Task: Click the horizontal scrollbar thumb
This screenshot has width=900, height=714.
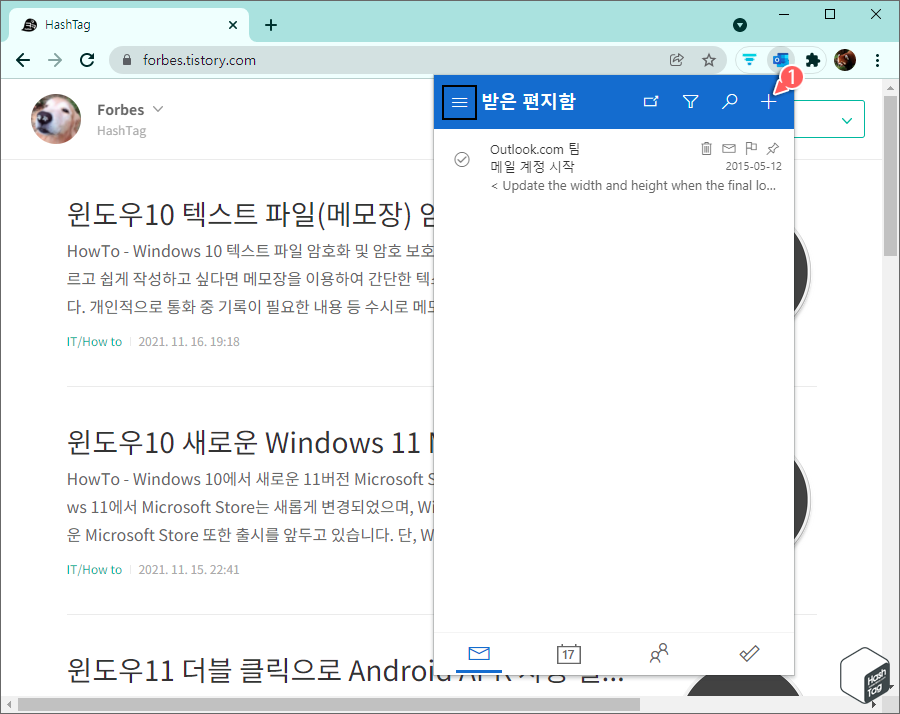Action: [329, 704]
